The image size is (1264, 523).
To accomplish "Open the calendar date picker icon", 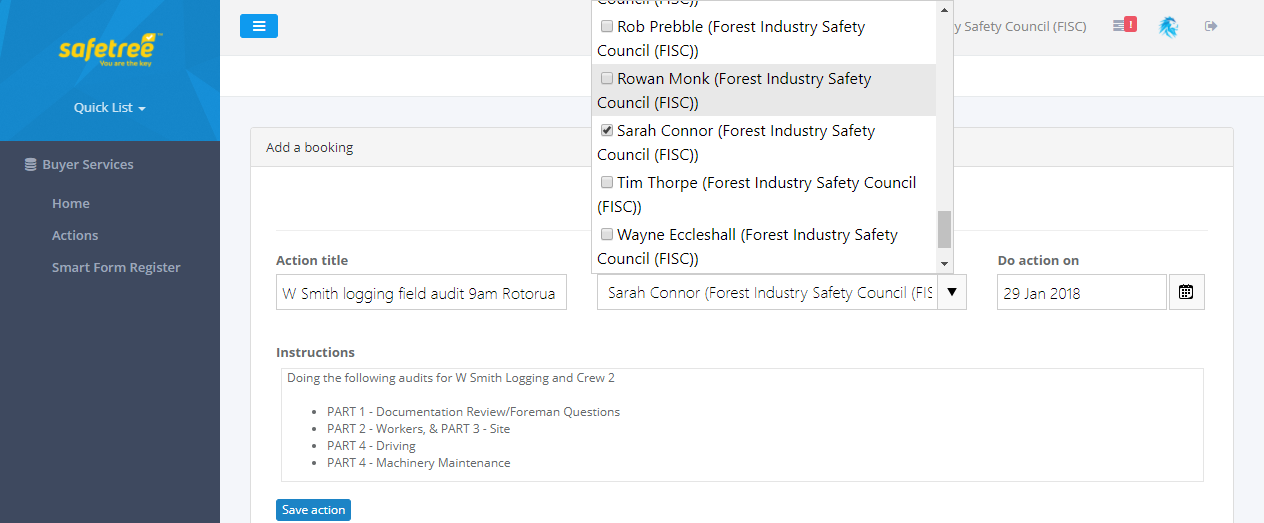I will pyautogui.click(x=1186, y=292).
